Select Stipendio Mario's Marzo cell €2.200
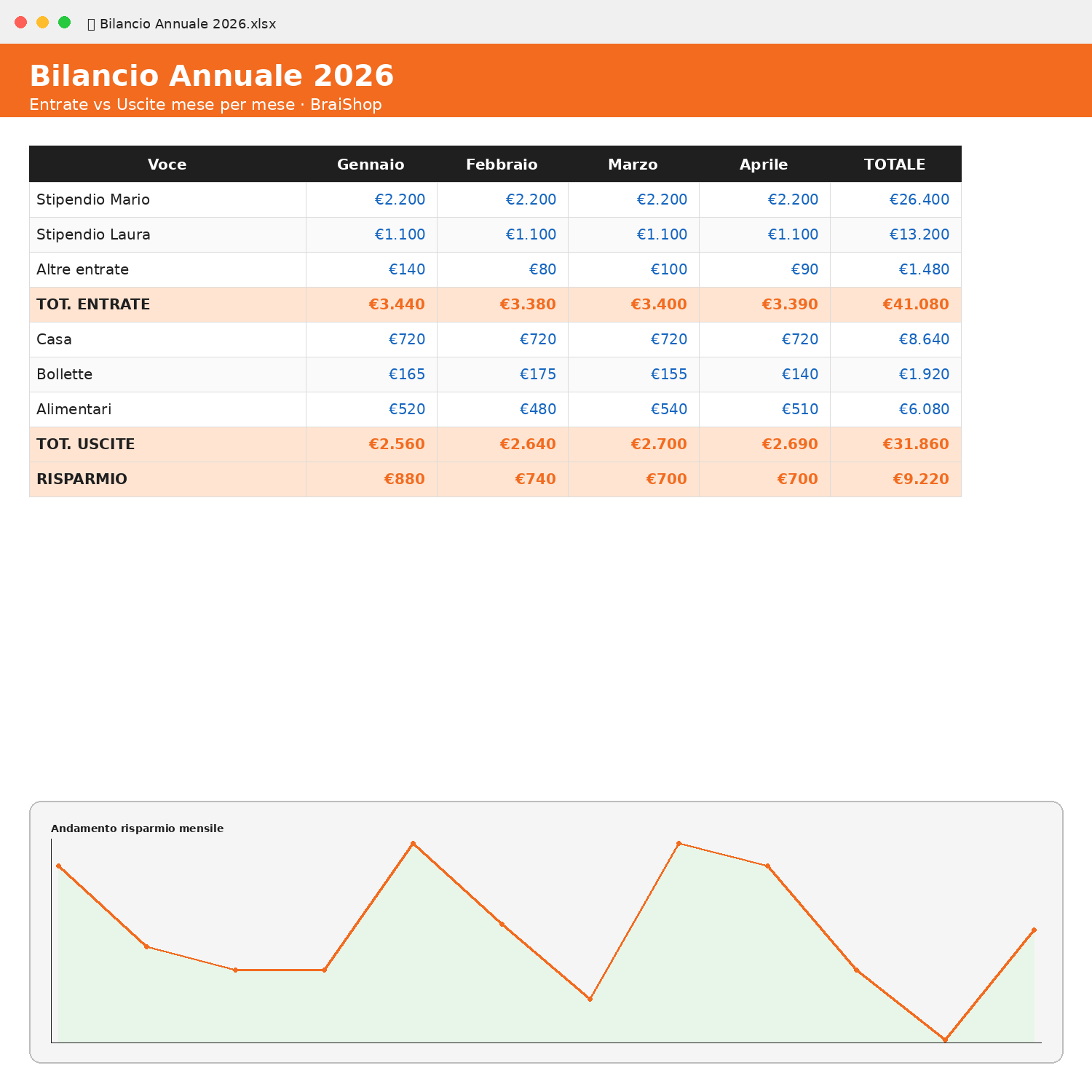The image size is (1092, 1092). click(633, 199)
